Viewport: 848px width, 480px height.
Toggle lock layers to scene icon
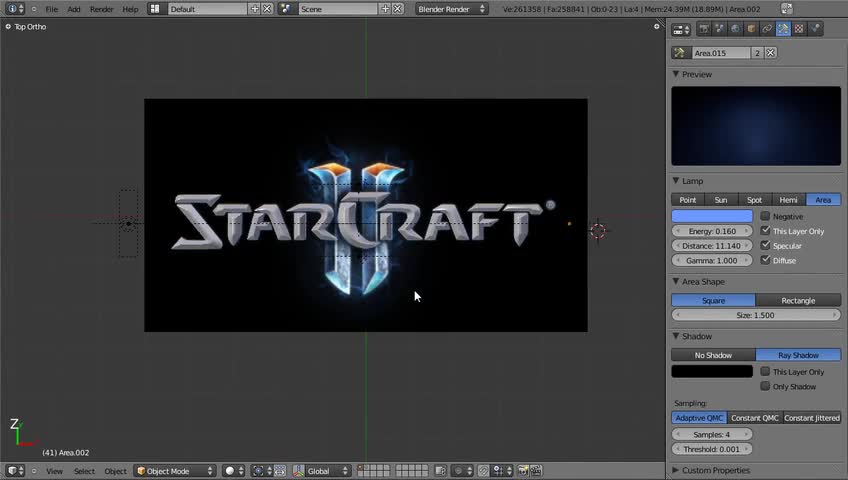point(441,471)
